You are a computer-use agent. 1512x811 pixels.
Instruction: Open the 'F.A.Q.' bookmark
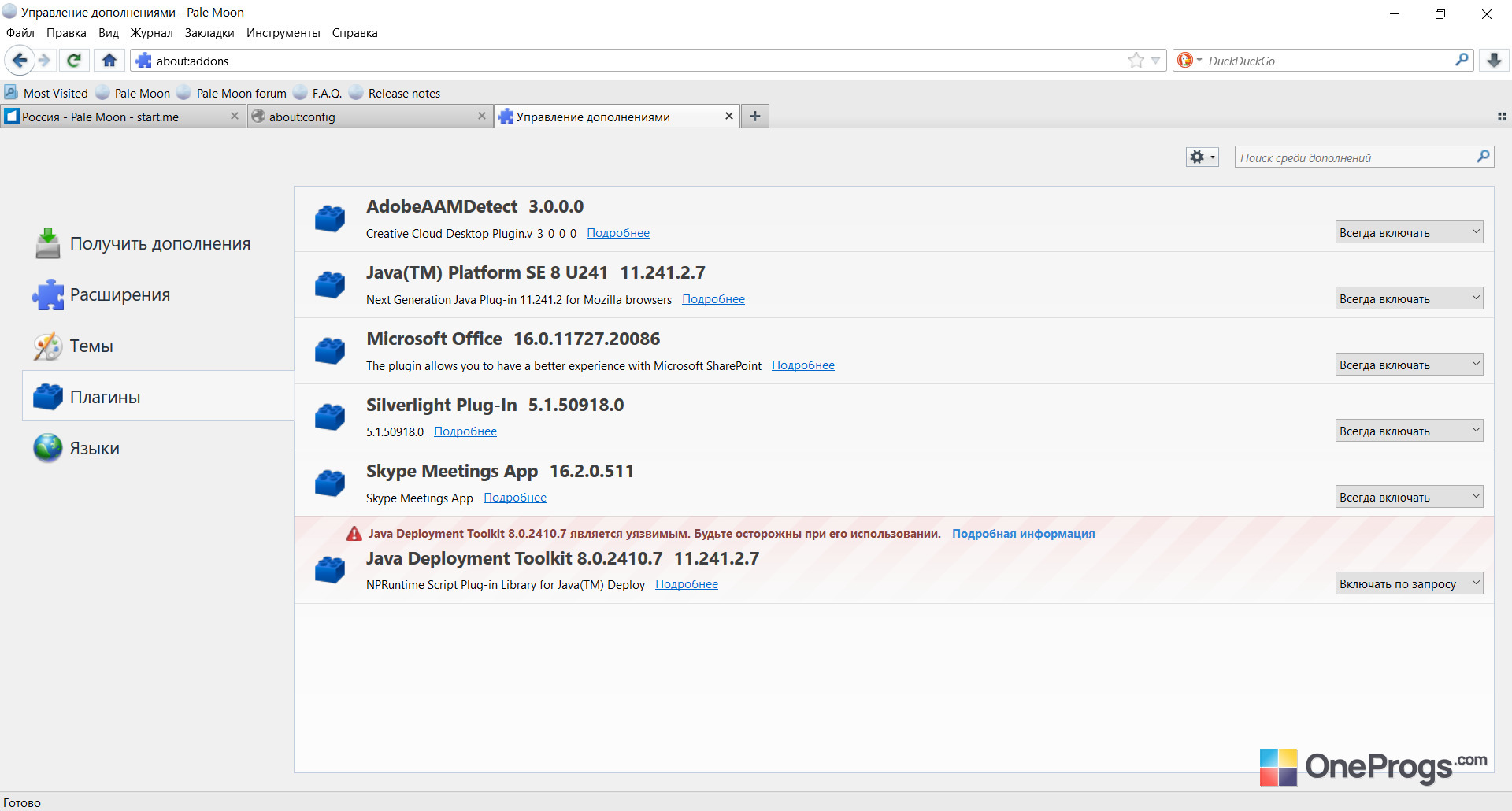click(317, 93)
